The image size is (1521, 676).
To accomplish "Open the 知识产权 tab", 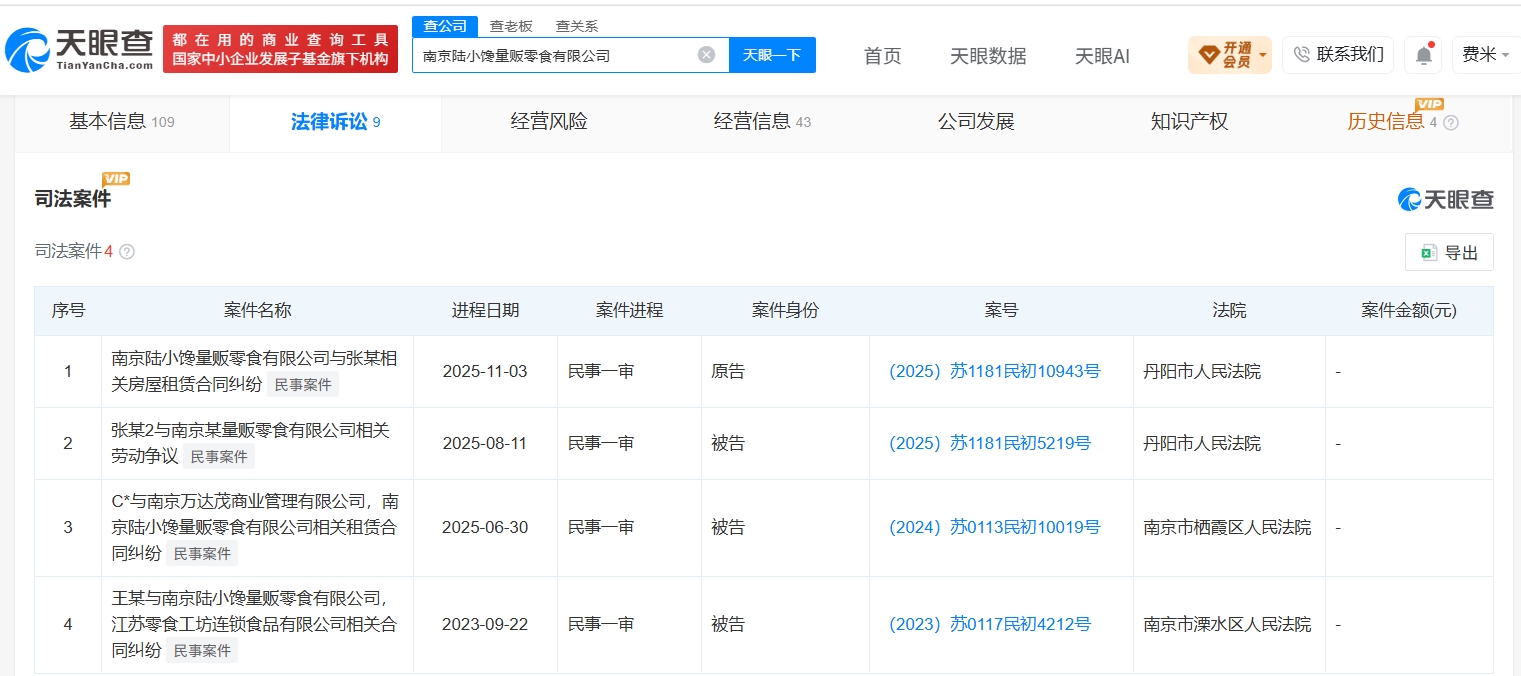I will 1189,122.
